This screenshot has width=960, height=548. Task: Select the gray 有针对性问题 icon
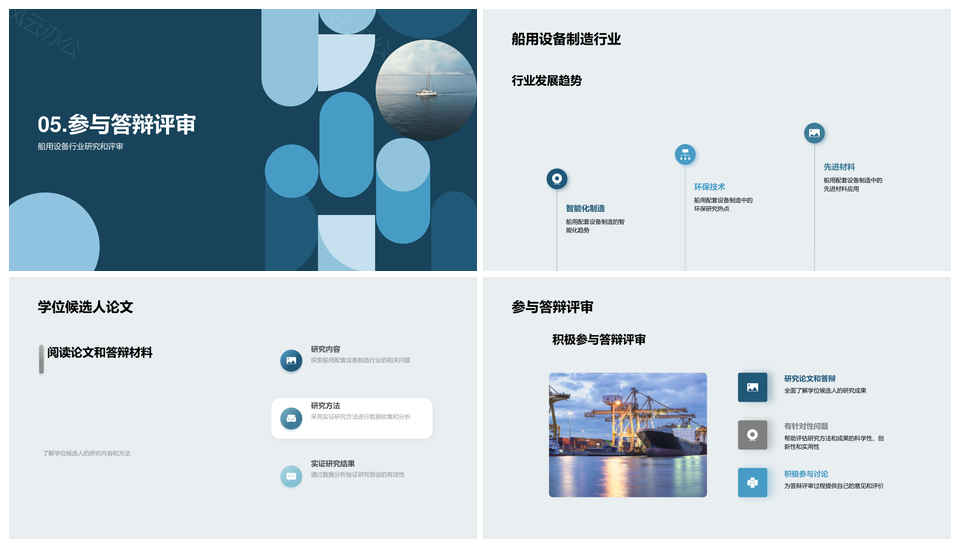[x=752, y=435]
